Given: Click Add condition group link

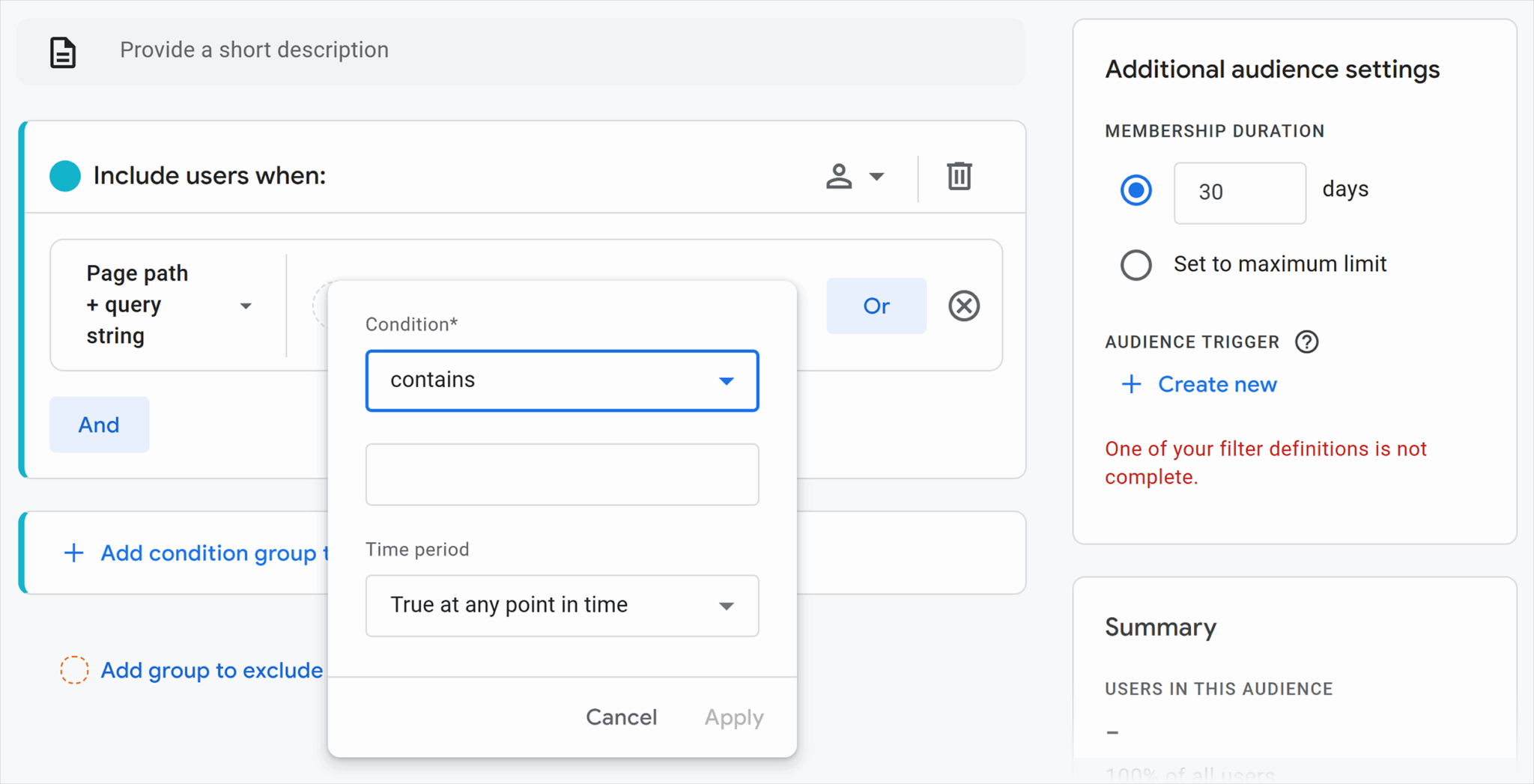Looking at the screenshot, I should coord(214,553).
